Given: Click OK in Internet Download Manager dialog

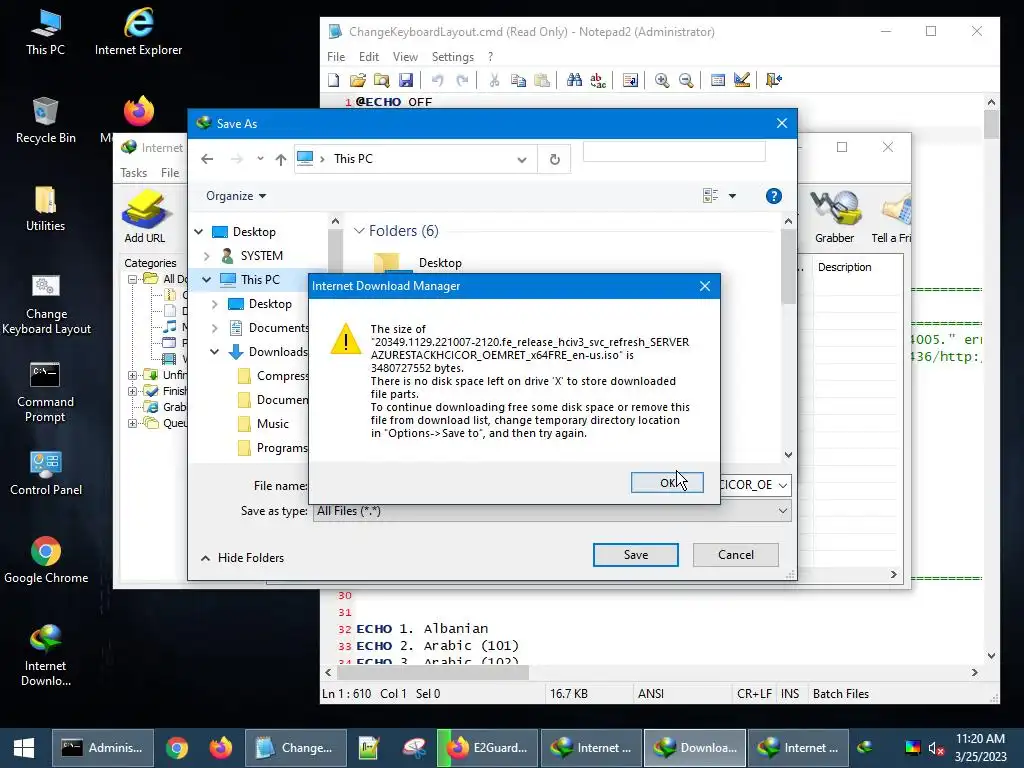Looking at the screenshot, I should 667,483.
